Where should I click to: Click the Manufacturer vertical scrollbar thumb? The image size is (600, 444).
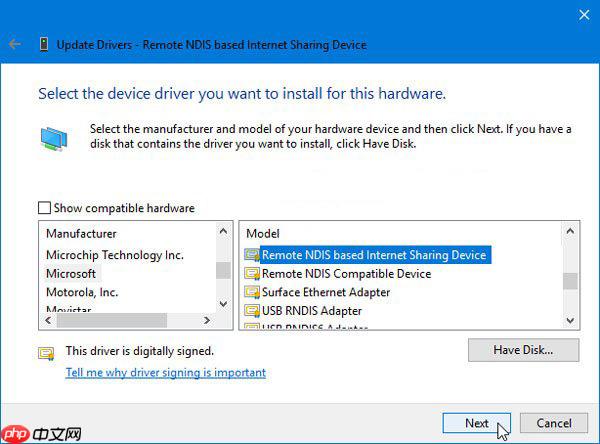click(x=223, y=271)
